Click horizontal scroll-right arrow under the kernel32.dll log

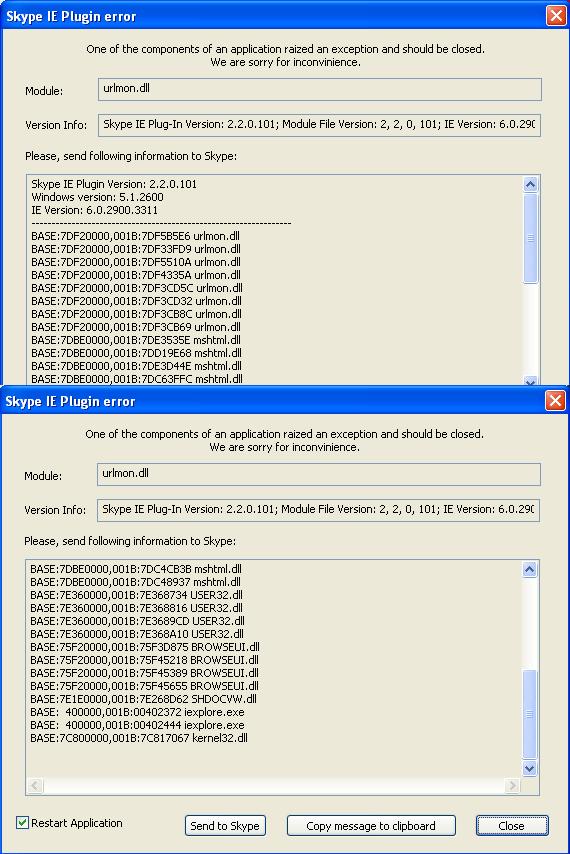(512, 785)
